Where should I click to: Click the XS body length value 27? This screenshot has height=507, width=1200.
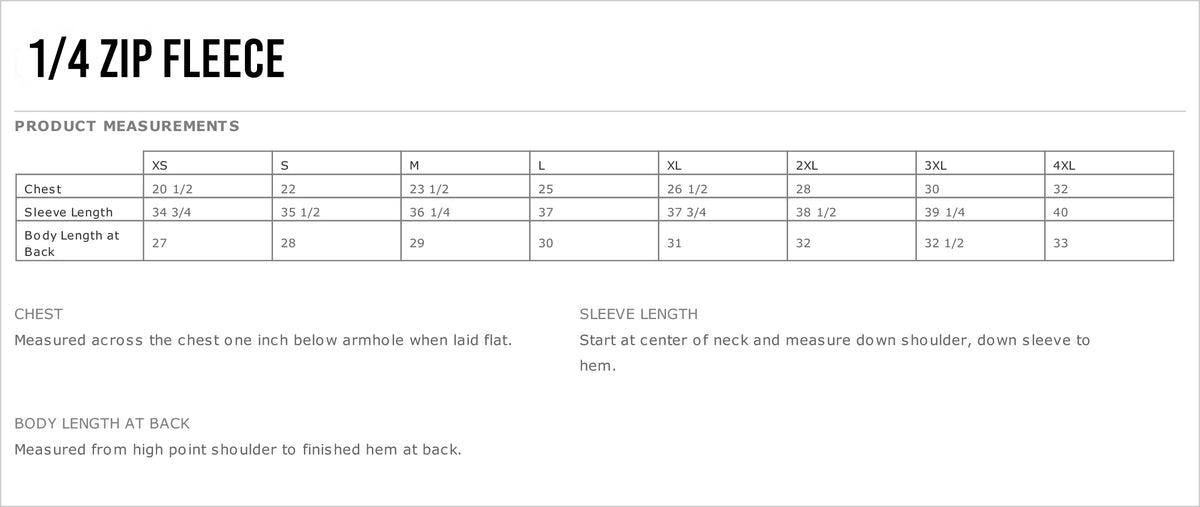tap(160, 243)
